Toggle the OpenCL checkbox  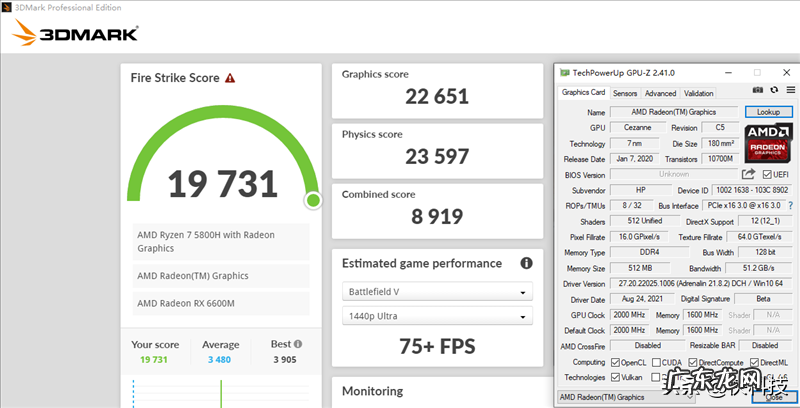pos(616,361)
